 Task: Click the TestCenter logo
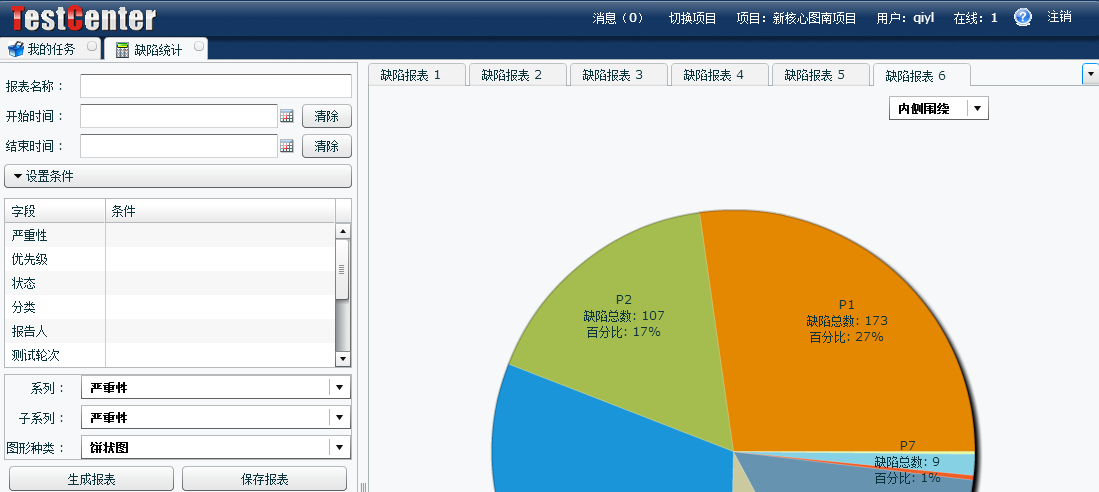point(83,18)
